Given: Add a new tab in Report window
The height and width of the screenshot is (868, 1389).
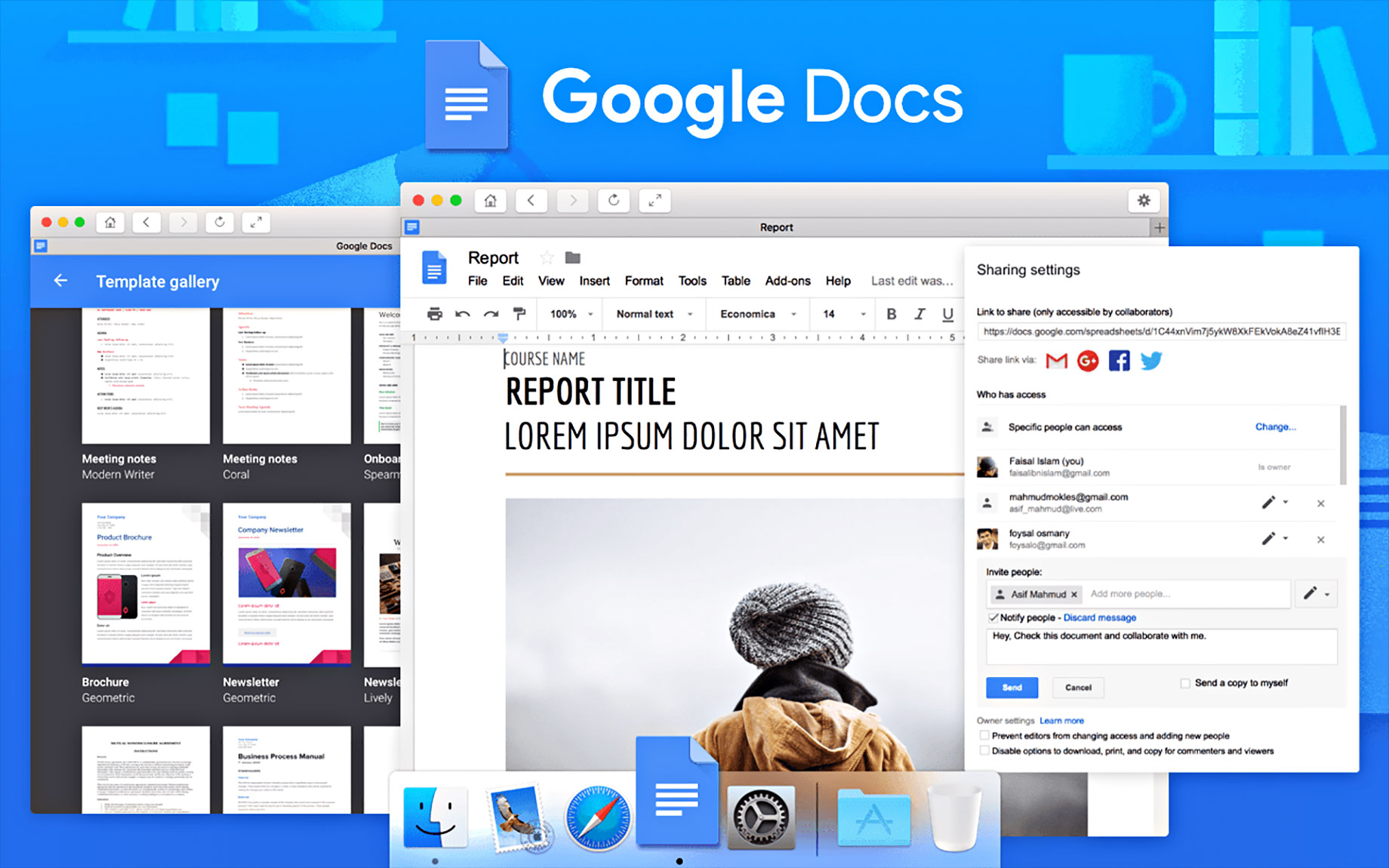Looking at the screenshot, I should click(x=1160, y=227).
